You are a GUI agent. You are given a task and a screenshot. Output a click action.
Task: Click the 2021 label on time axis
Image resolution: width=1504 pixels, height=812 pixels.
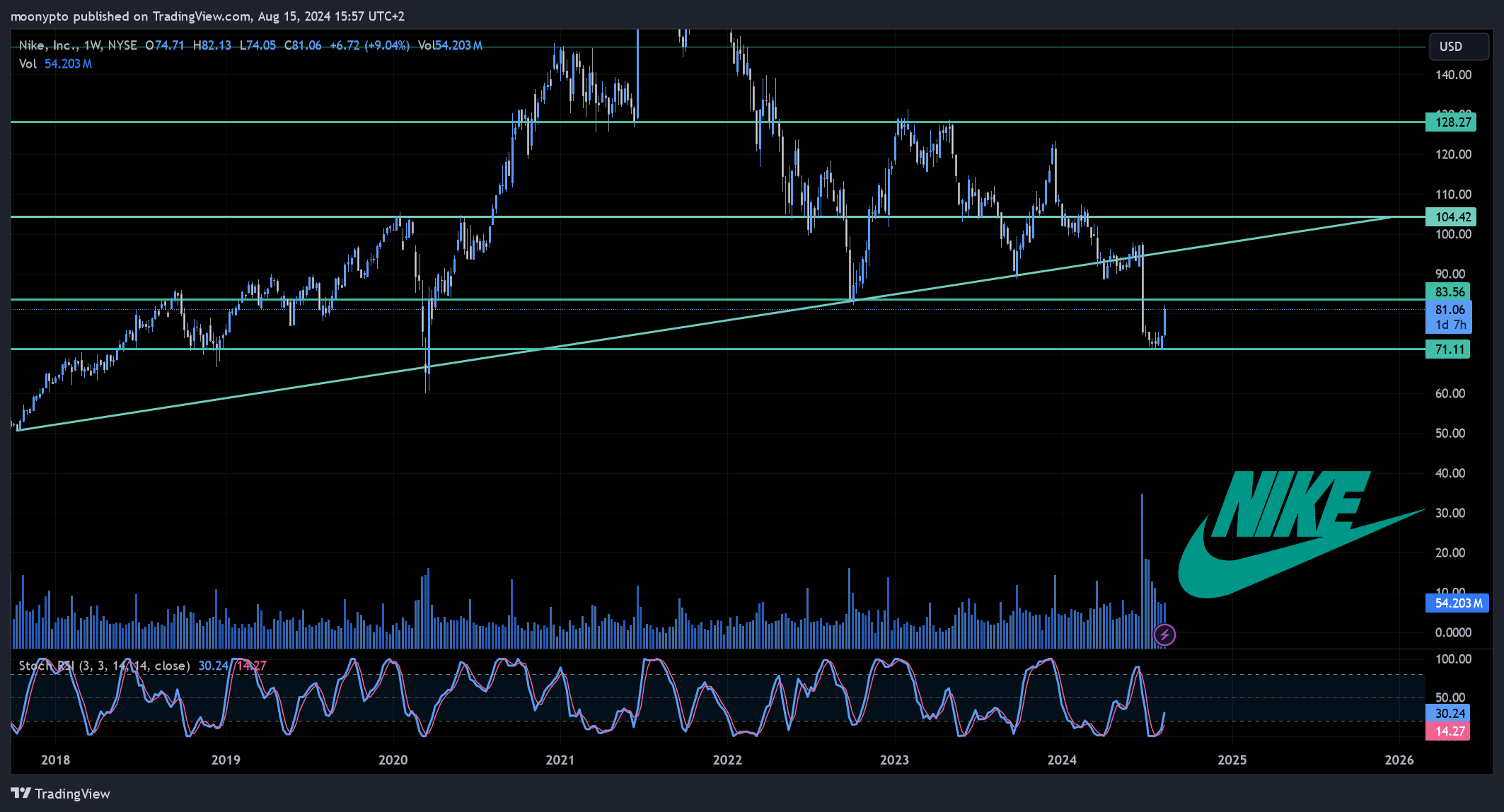(x=560, y=760)
